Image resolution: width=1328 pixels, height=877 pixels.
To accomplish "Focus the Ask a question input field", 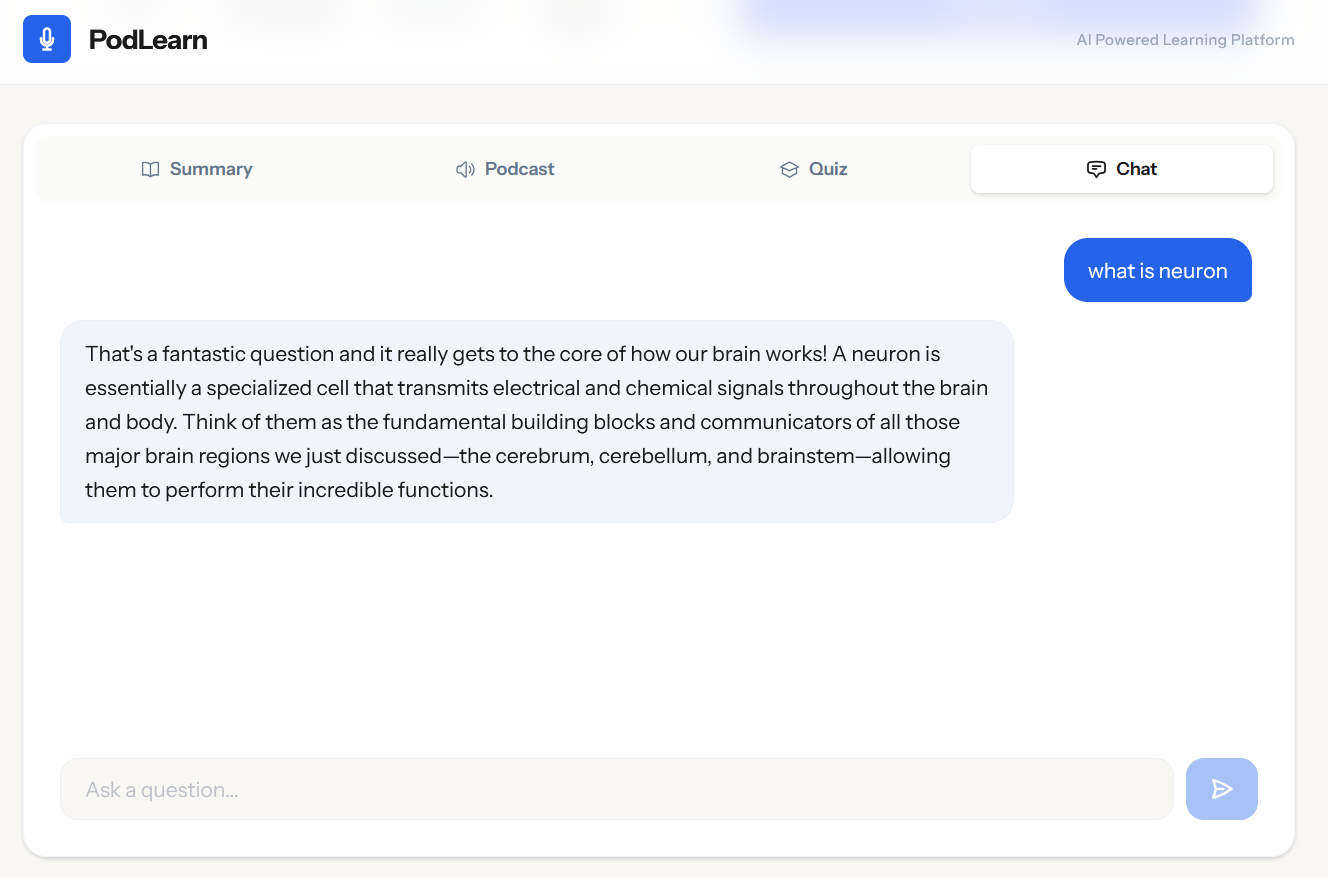I will click(x=617, y=789).
